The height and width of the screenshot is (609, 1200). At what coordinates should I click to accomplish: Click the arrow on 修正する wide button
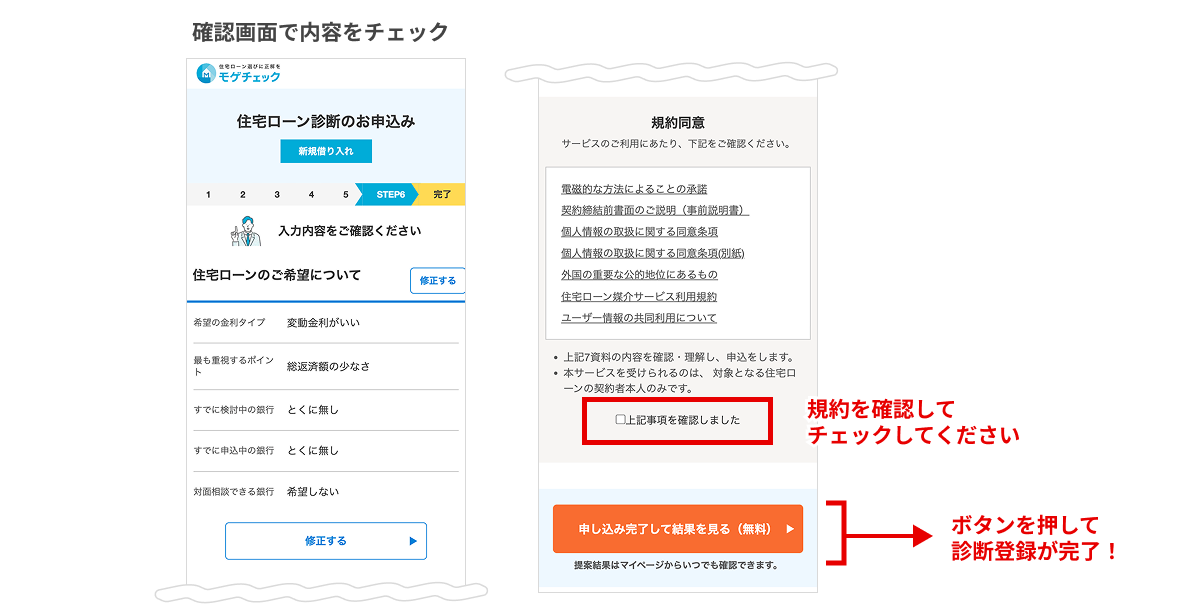click(x=413, y=541)
